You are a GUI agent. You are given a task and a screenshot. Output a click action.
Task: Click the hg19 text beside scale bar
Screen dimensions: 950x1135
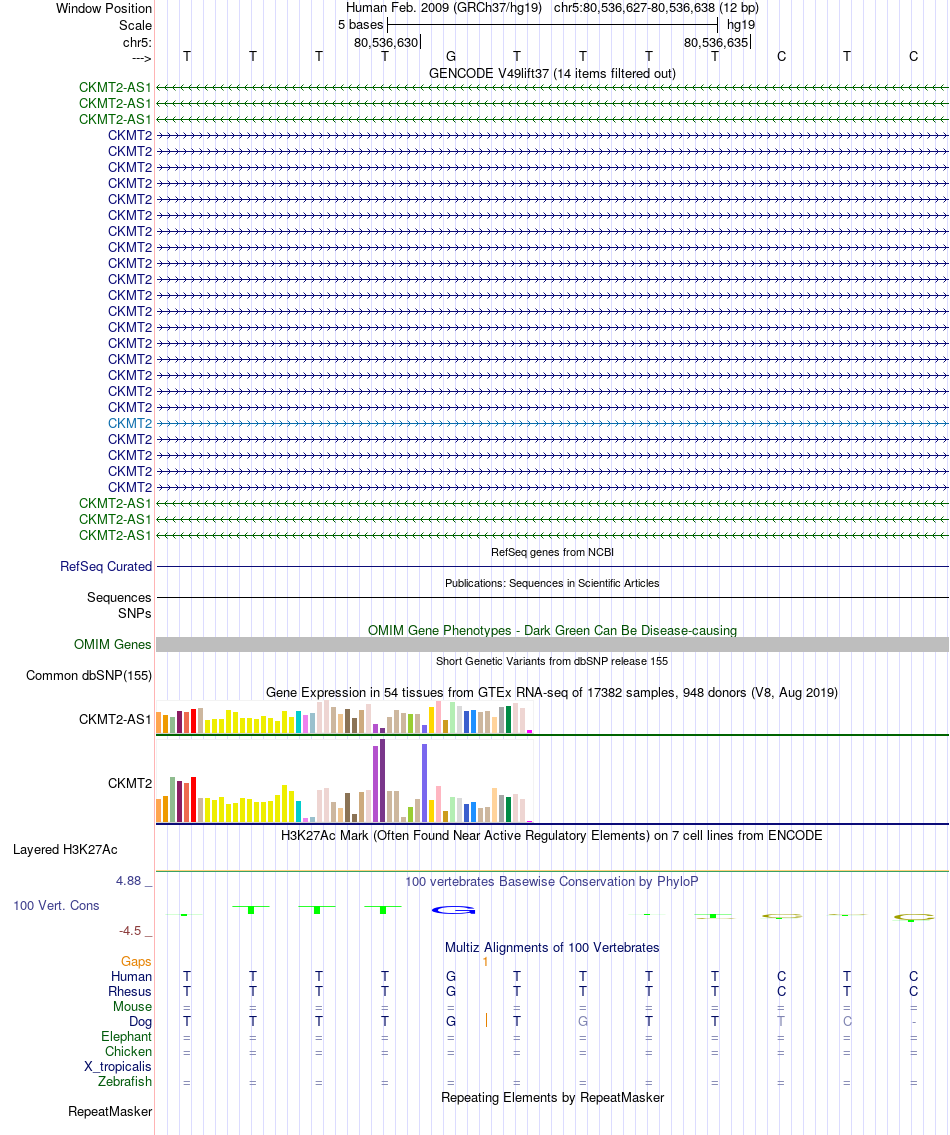pyautogui.click(x=741, y=25)
